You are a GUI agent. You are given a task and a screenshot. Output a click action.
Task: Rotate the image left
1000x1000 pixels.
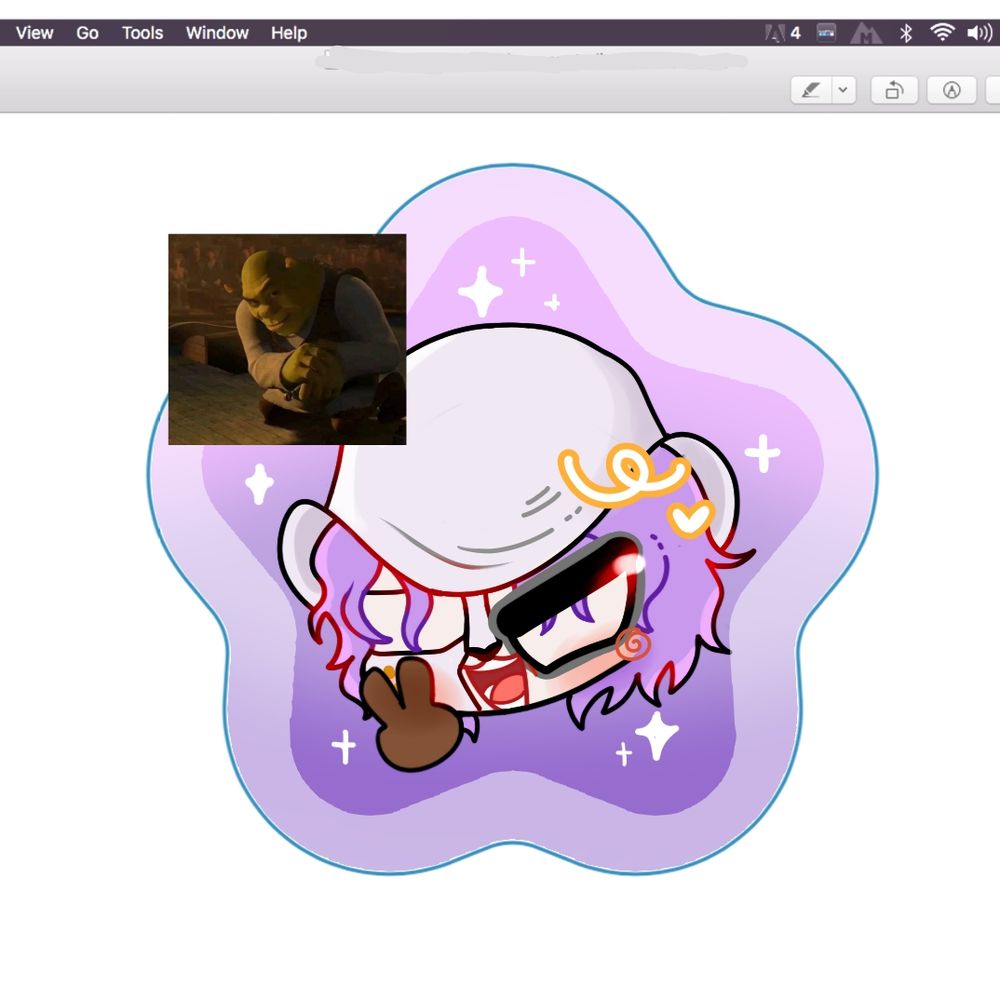point(894,91)
